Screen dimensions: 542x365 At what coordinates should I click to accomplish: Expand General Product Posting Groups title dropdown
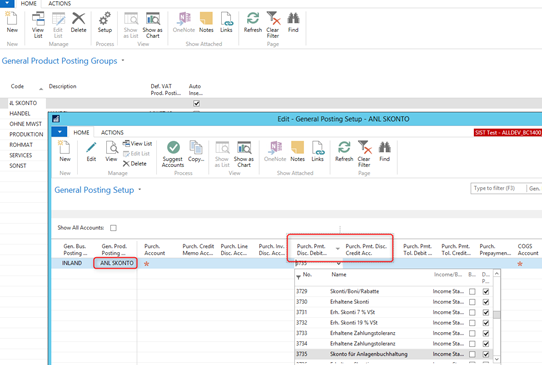point(123,60)
